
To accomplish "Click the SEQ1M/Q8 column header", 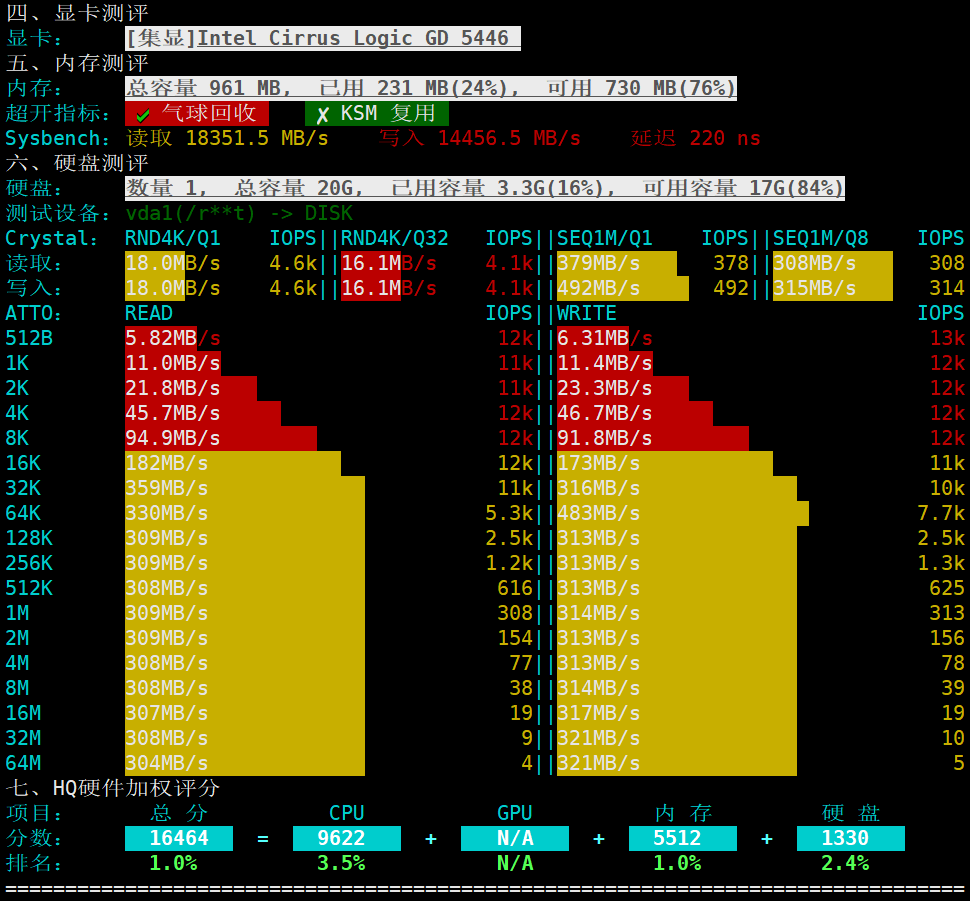I will (820, 238).
